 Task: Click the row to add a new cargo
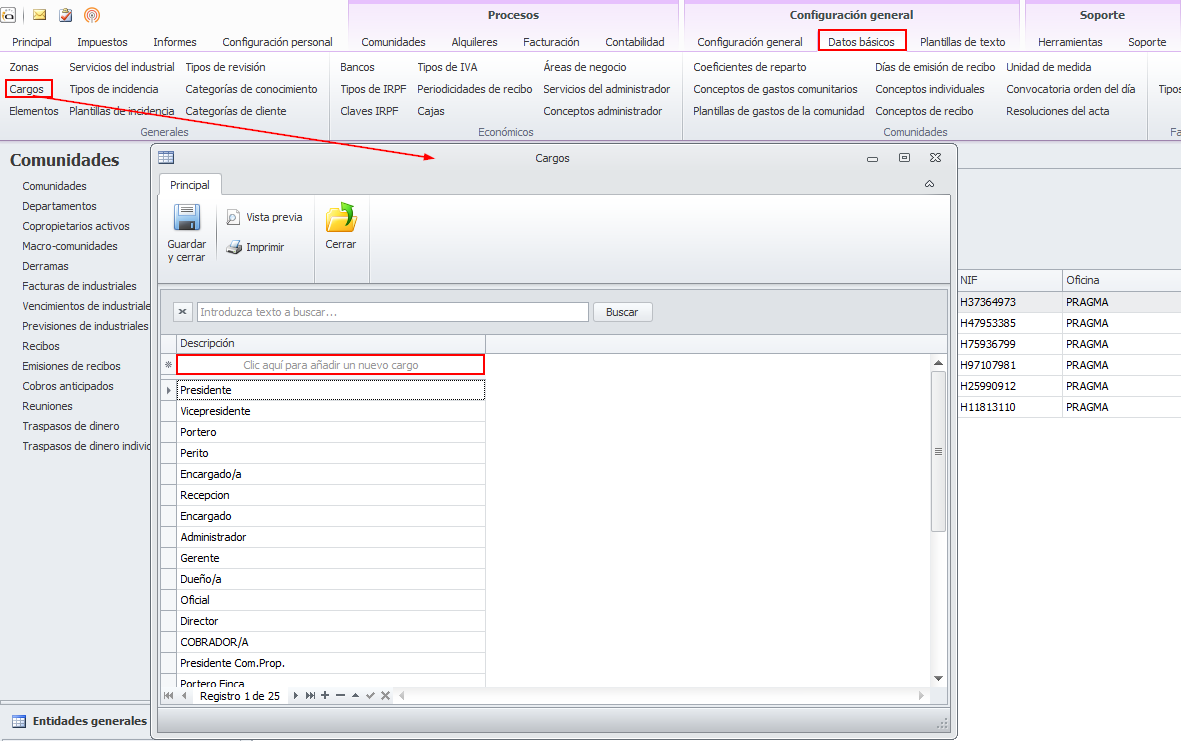click(x=331, y=364)
